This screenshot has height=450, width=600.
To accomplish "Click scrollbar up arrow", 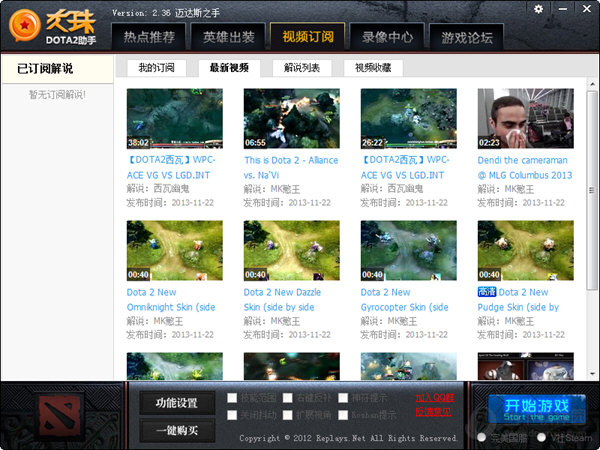I will click(x=592, y=84).
